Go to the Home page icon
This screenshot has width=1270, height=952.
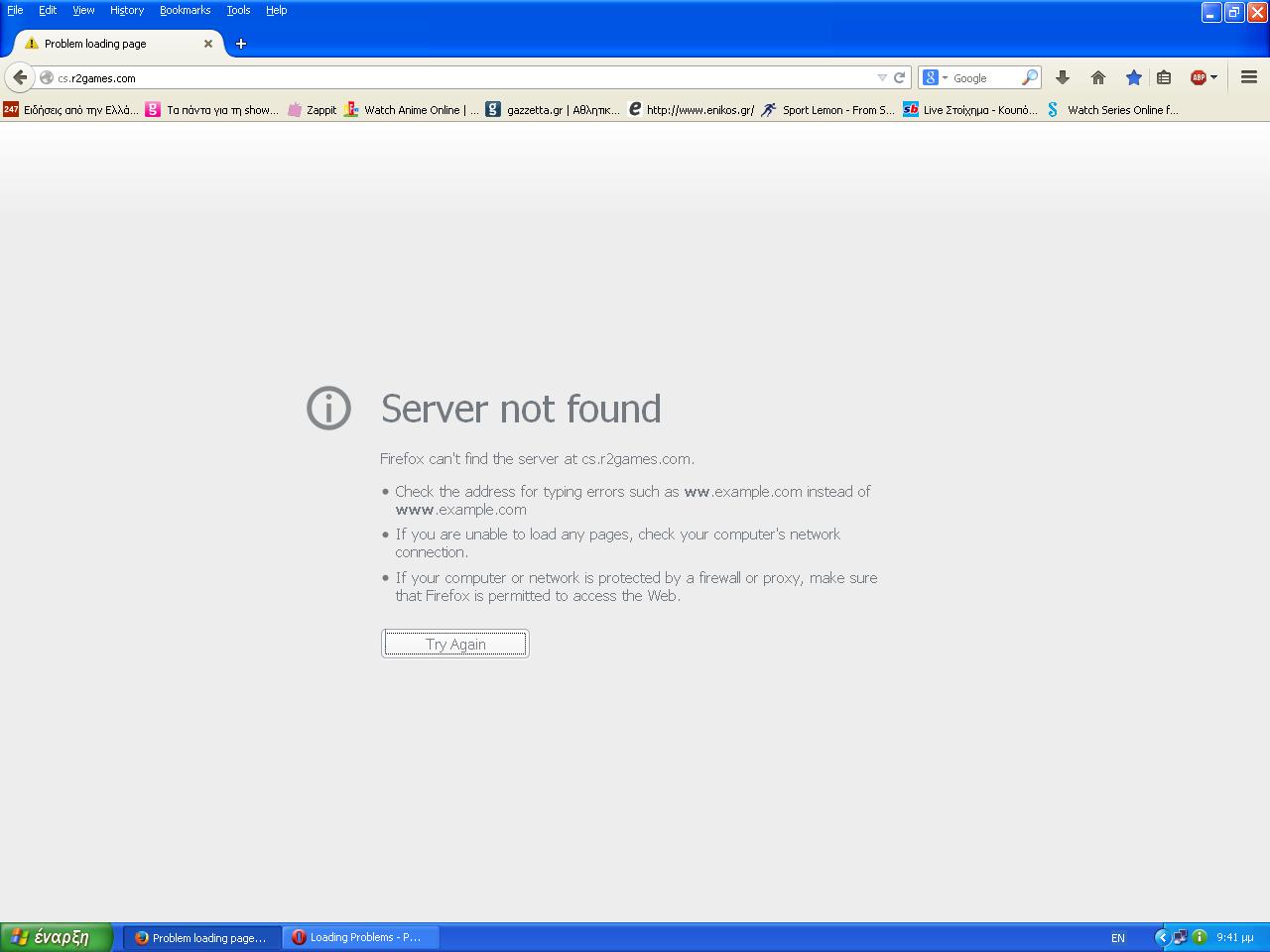click(1097, 77)
